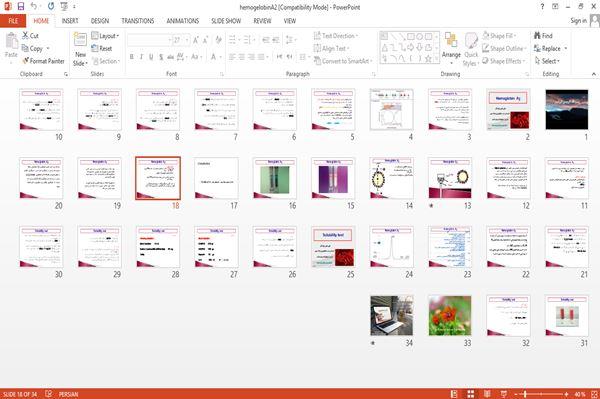Open the VIEW tab
The image size is (600, 399).
click(290, 21)
